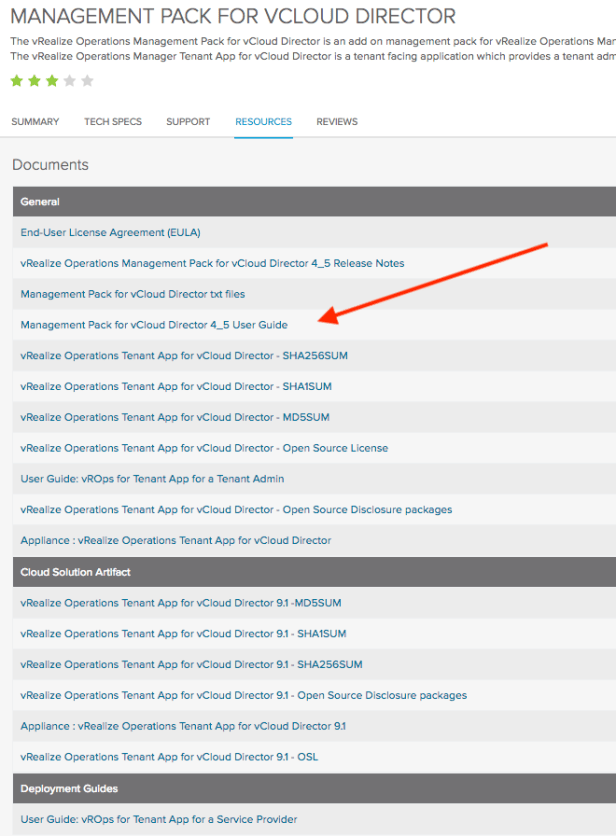
Task: Open the Tenant App 9.1 - OSL link
Action: [x=169, y=757]
